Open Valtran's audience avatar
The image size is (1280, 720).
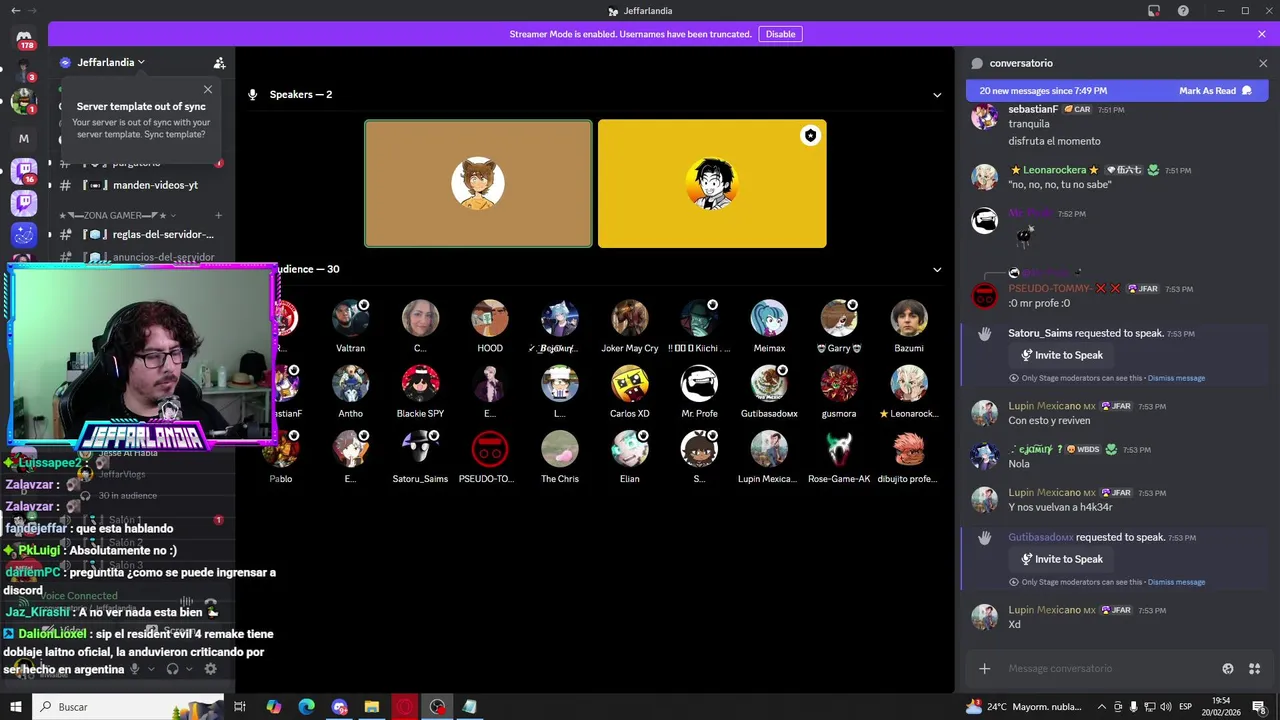click(x=350, y=318)
